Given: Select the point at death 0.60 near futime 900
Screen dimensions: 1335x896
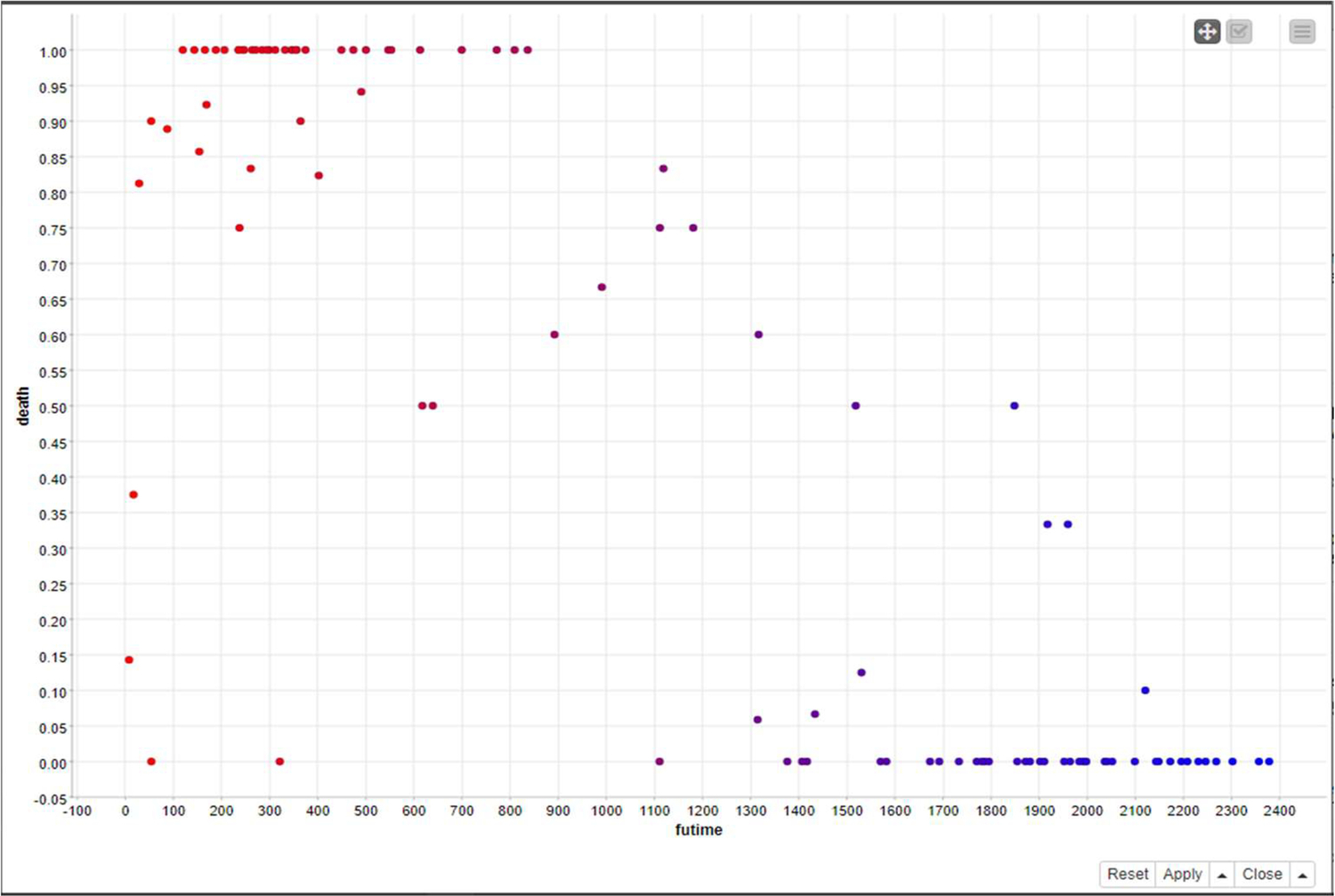Looking at the screenshot, I should click(x=554, y=335).
